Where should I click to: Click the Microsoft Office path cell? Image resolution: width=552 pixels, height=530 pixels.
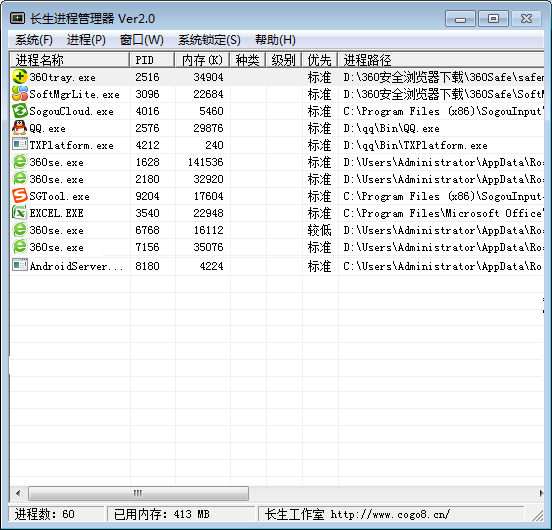443,213
